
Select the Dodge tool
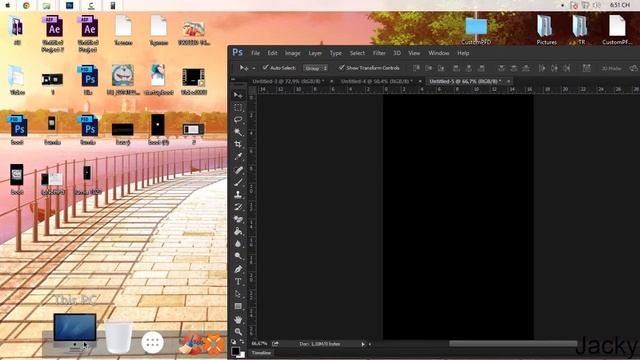pos(238,256)
